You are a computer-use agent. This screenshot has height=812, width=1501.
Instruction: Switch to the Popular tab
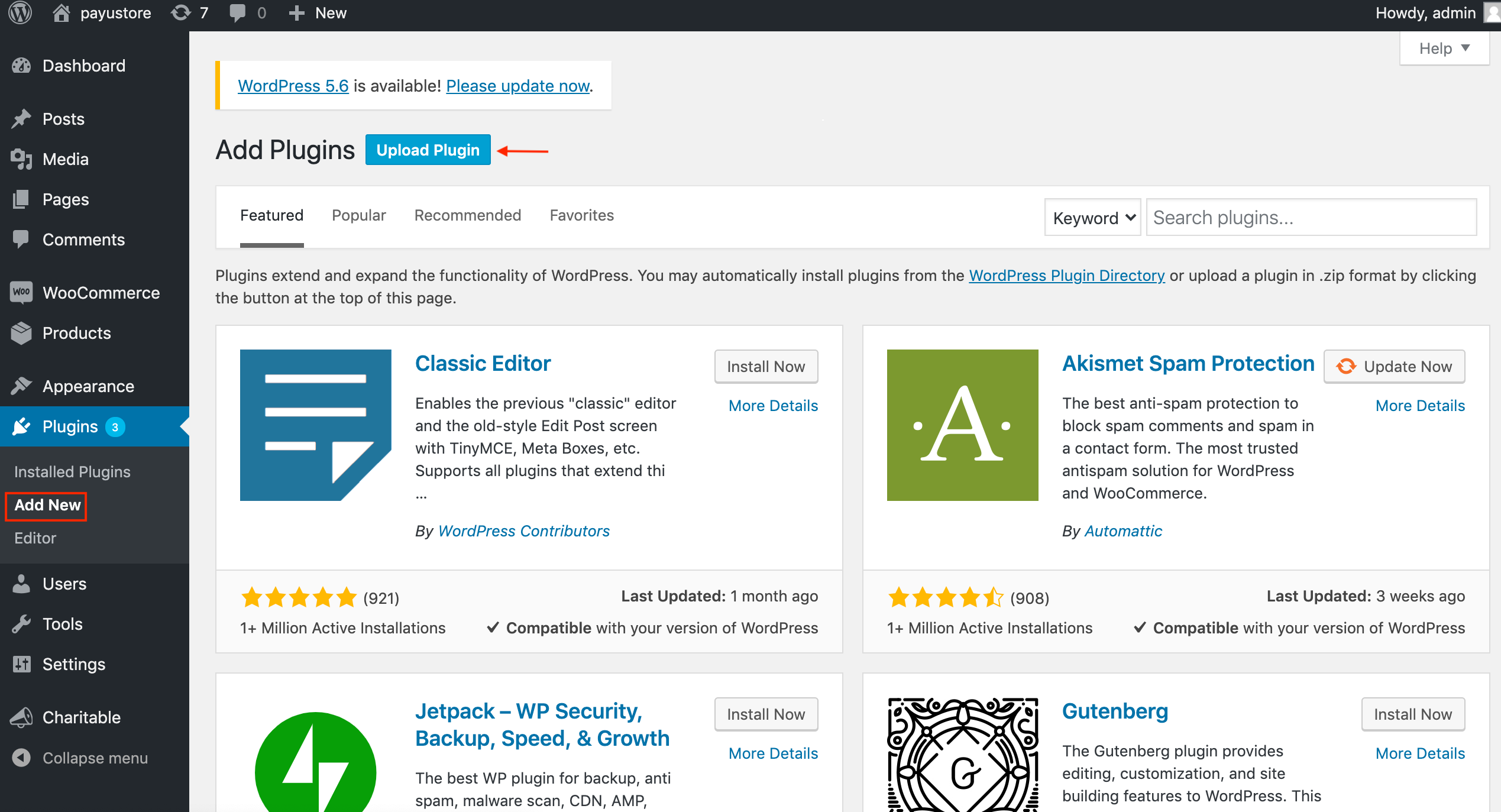(x=358, y=215)
